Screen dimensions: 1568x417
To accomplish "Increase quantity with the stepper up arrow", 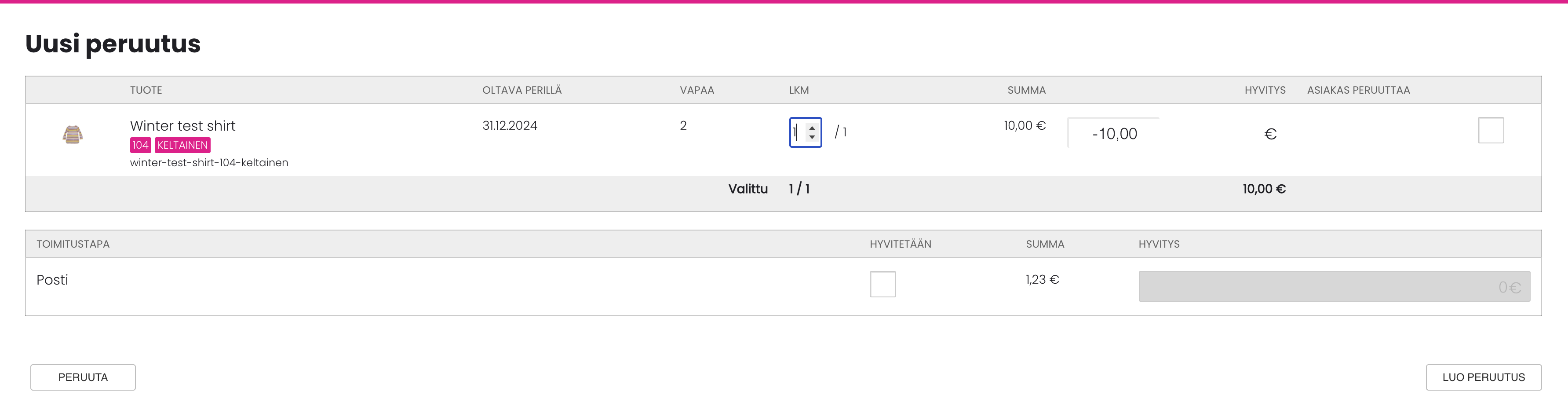I will point(812,128).
